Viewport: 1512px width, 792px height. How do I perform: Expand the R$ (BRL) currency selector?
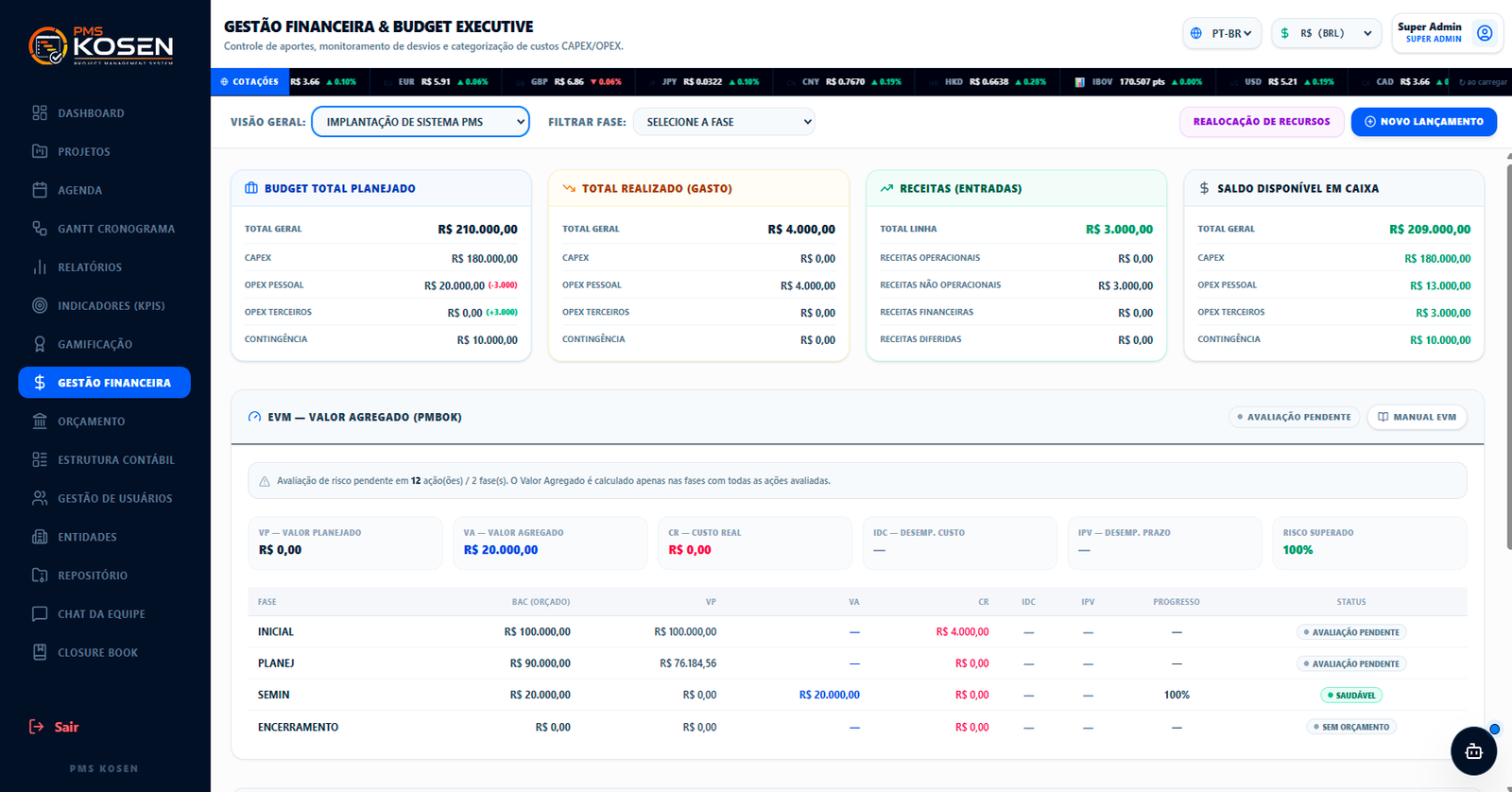pyautogui.click(x=1328, y=33)
